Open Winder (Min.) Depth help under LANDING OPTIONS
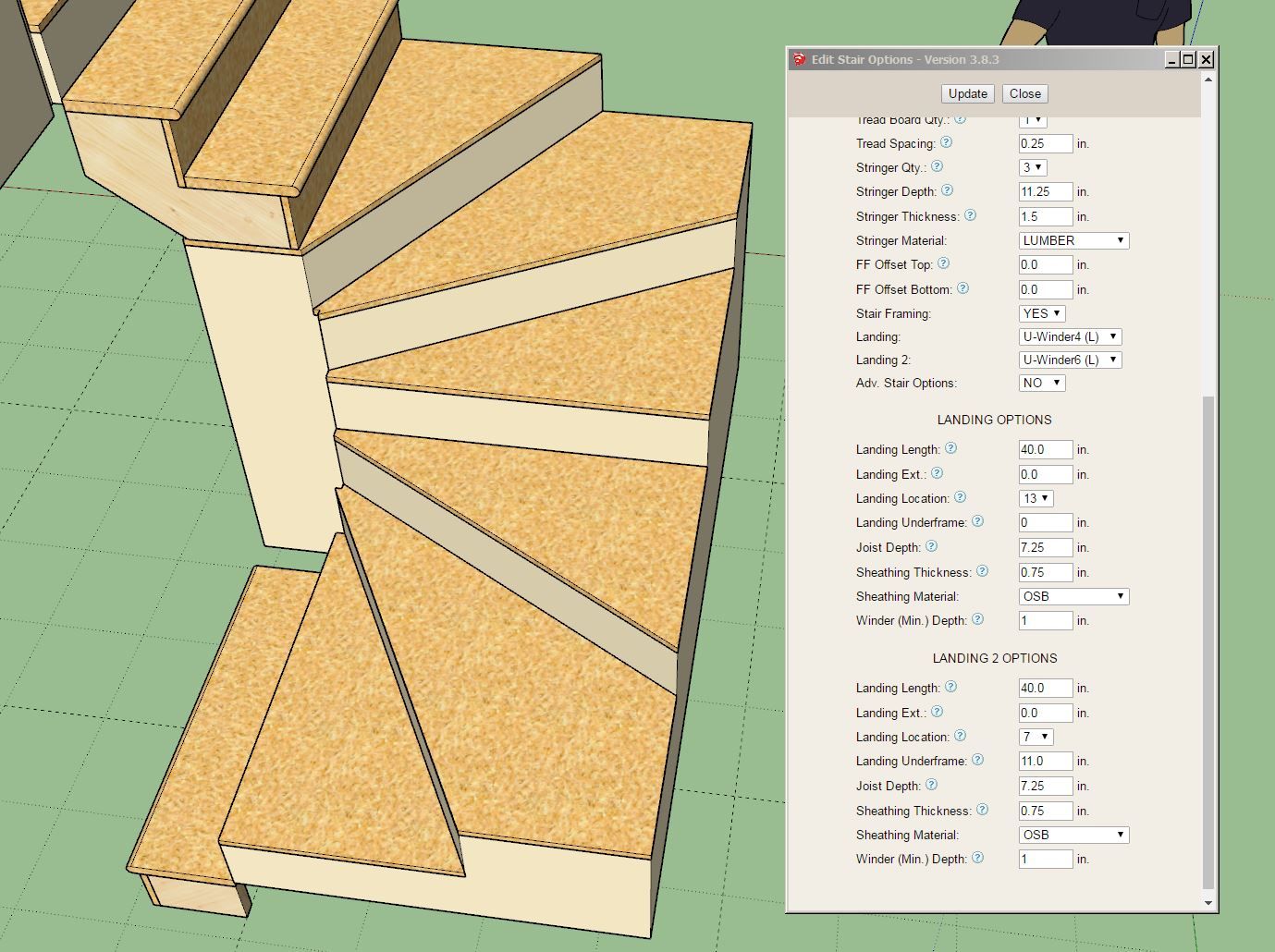 point(977,619)
